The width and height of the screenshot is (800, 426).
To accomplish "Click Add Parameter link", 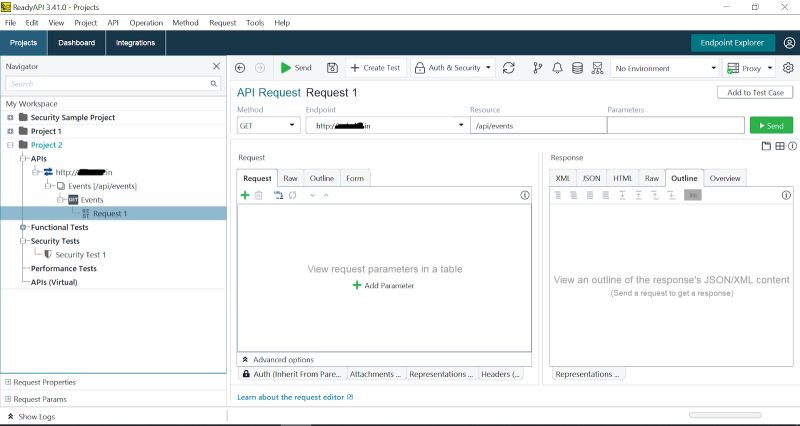I will [x=384, y=285].
